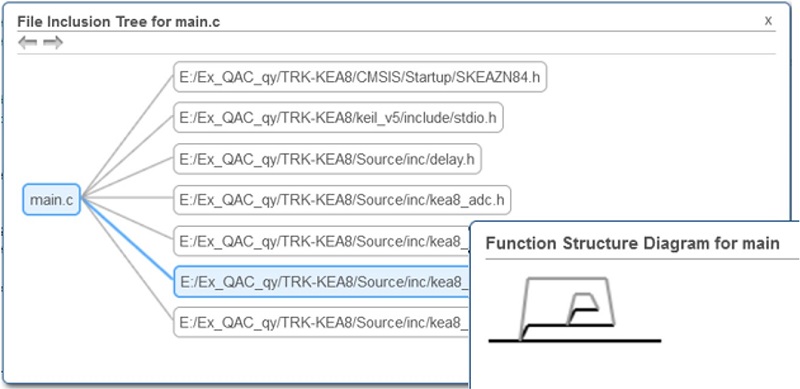Click the middle step line in diagram
The height and width of the screenshot is (389, 800).
[569, 325]
